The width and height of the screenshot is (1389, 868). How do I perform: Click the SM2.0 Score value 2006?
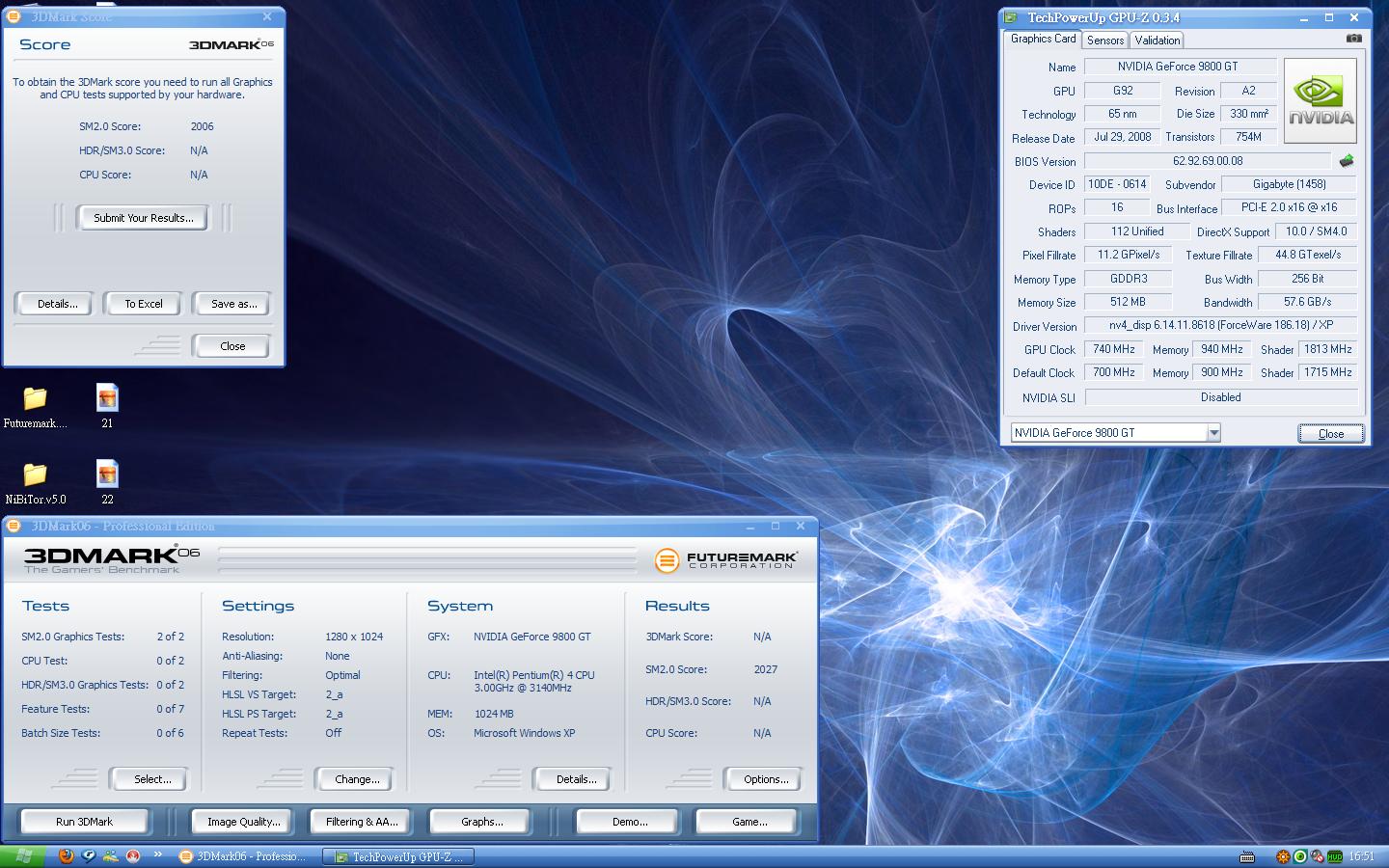tap(203, 126)
